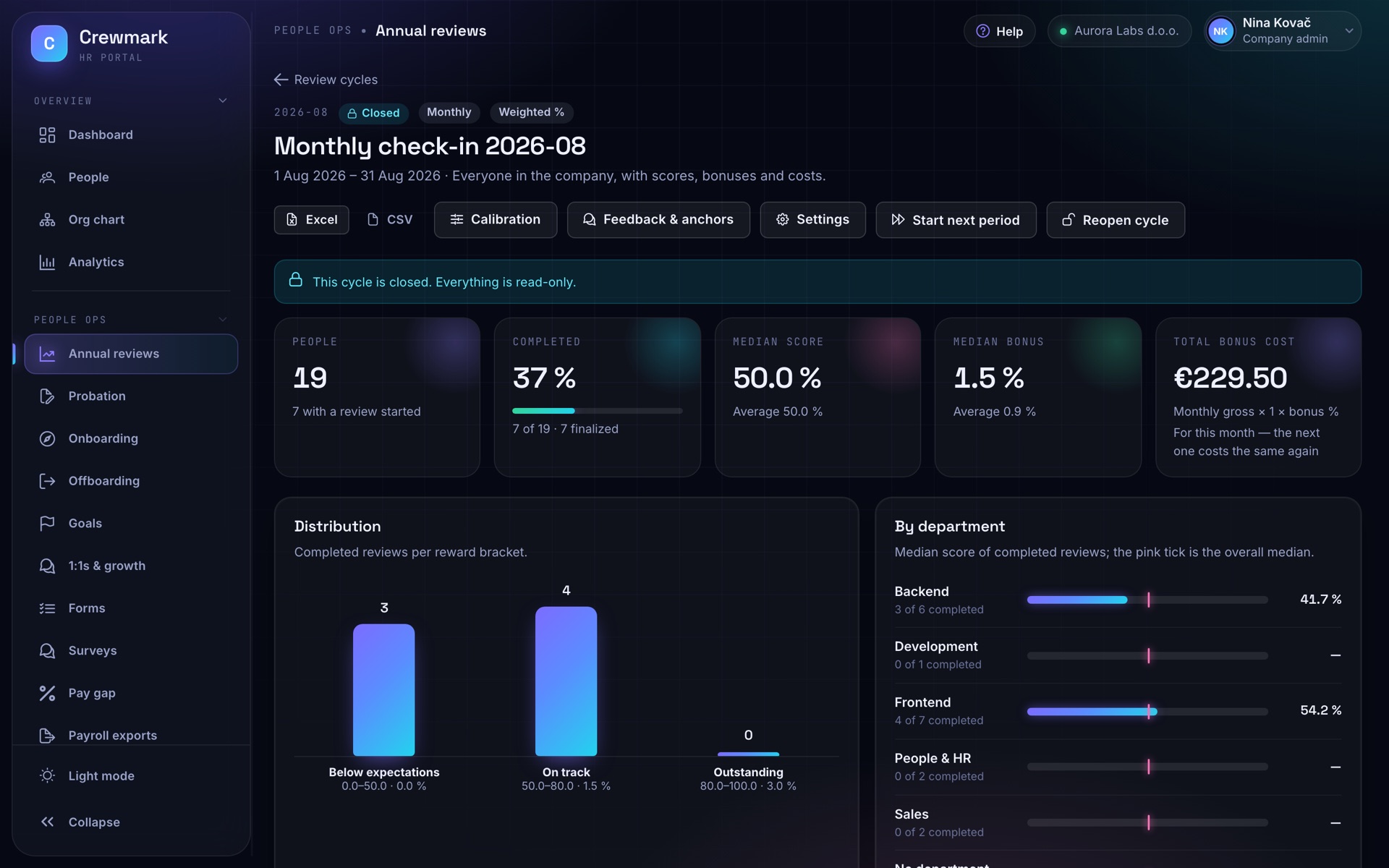Screen dimensions: 1389x868
Task: Select Annual reviews in sidebar
Action: click(x=131, y=354)
